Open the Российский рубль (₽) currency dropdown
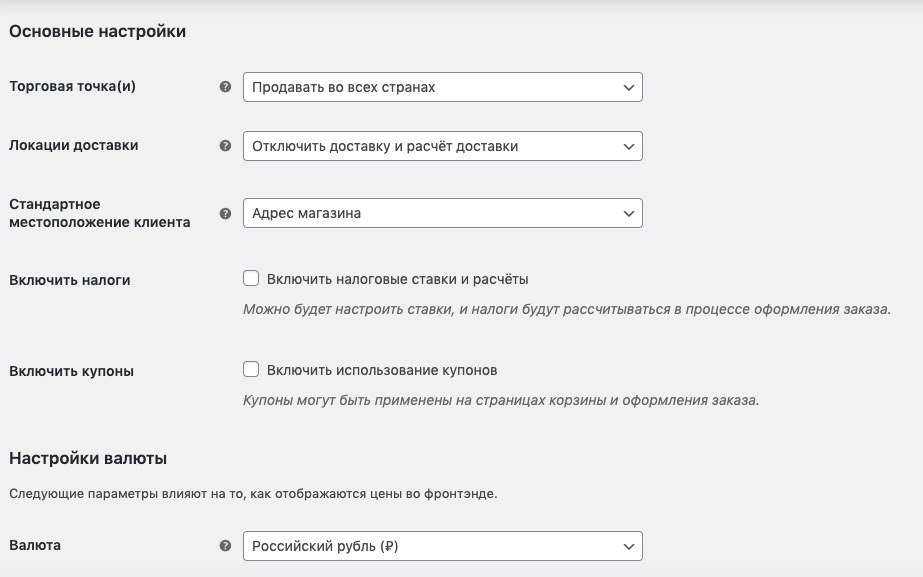 443,546
